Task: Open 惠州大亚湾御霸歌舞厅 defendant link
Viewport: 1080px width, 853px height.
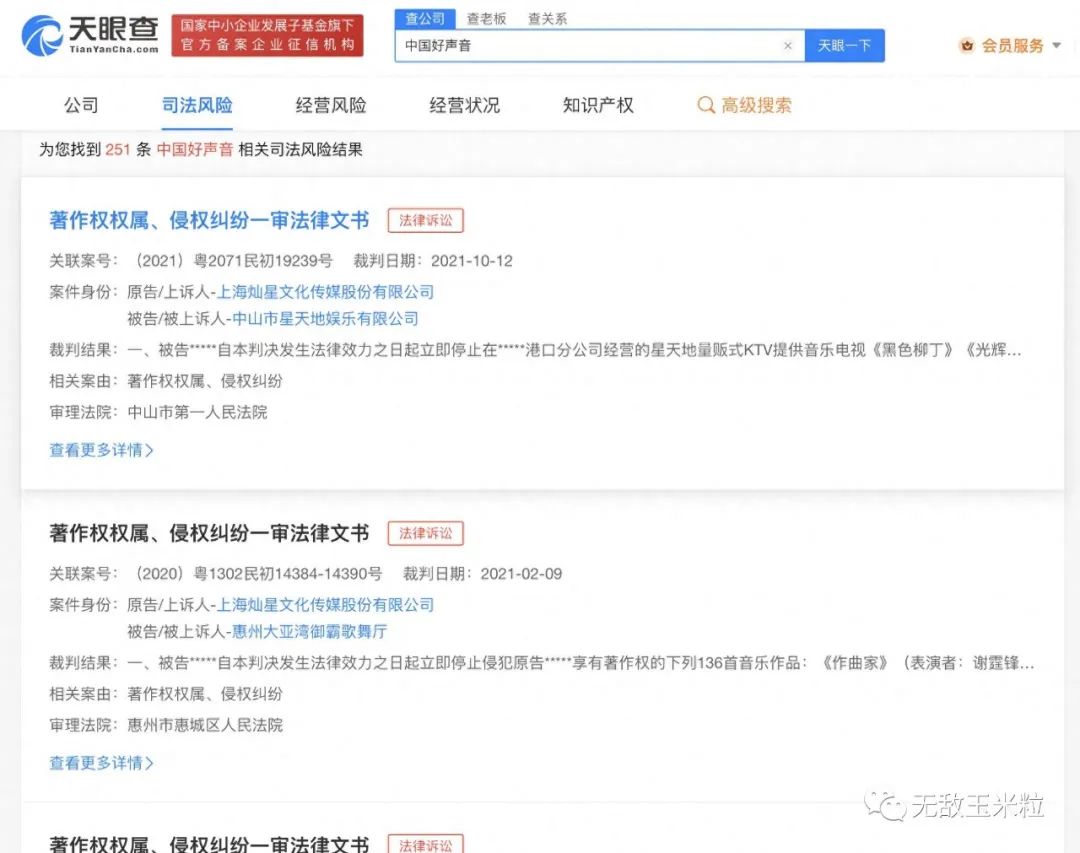Action: tap(309, 632)
